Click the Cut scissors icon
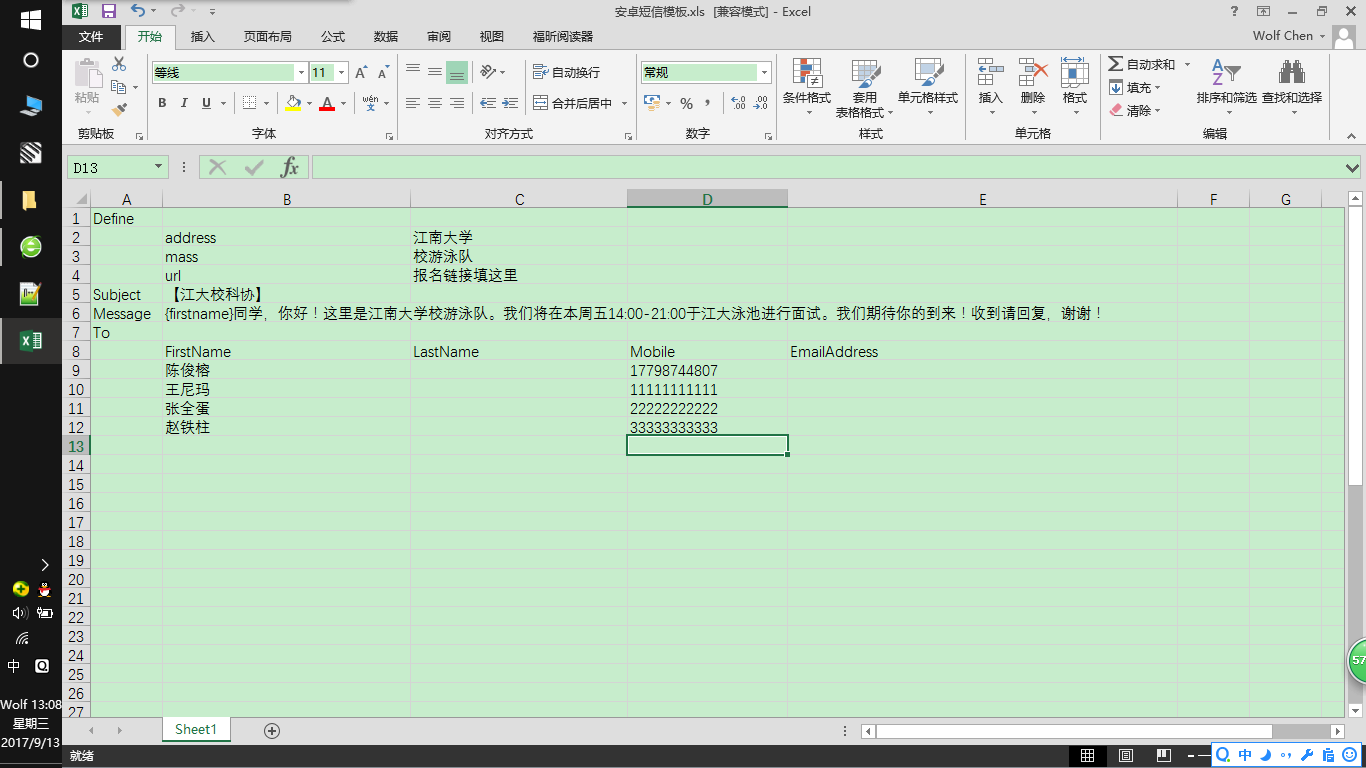Viewport: 1366px width, 768px height. (x=120, y=64)
